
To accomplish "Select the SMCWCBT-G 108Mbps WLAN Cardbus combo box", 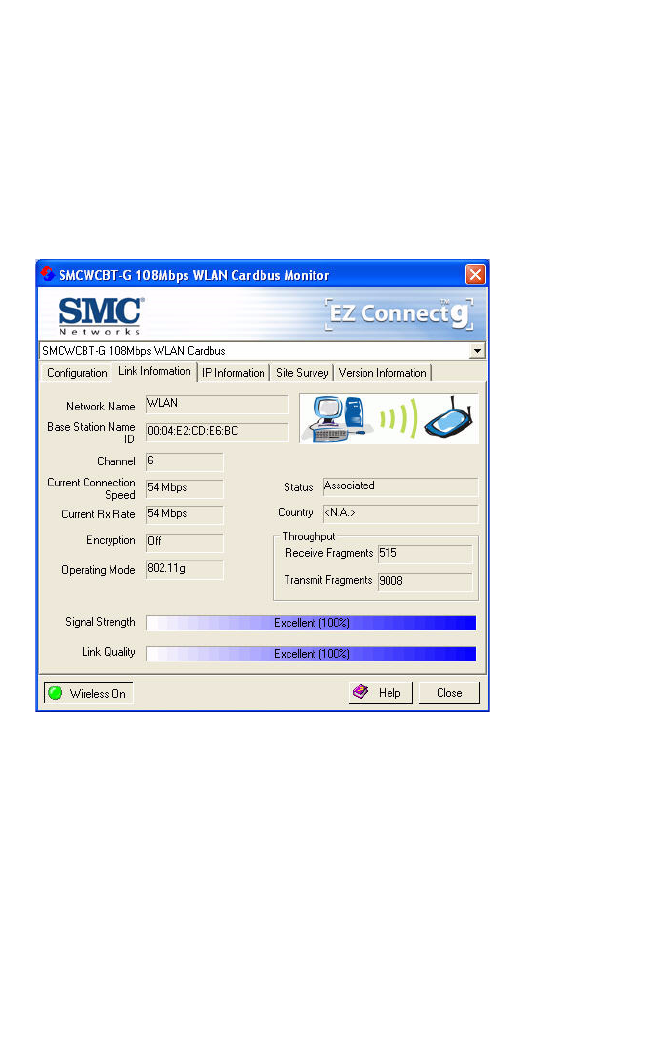I will (262, 351).
